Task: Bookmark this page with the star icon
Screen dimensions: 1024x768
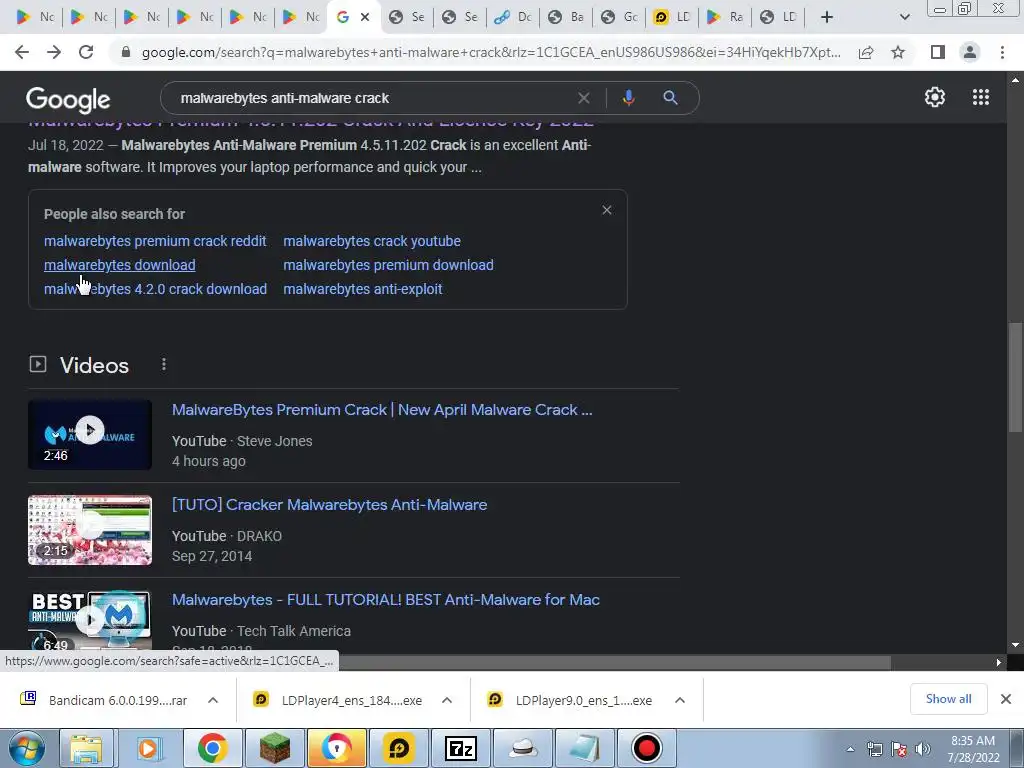Action: (x=898, y=52)
